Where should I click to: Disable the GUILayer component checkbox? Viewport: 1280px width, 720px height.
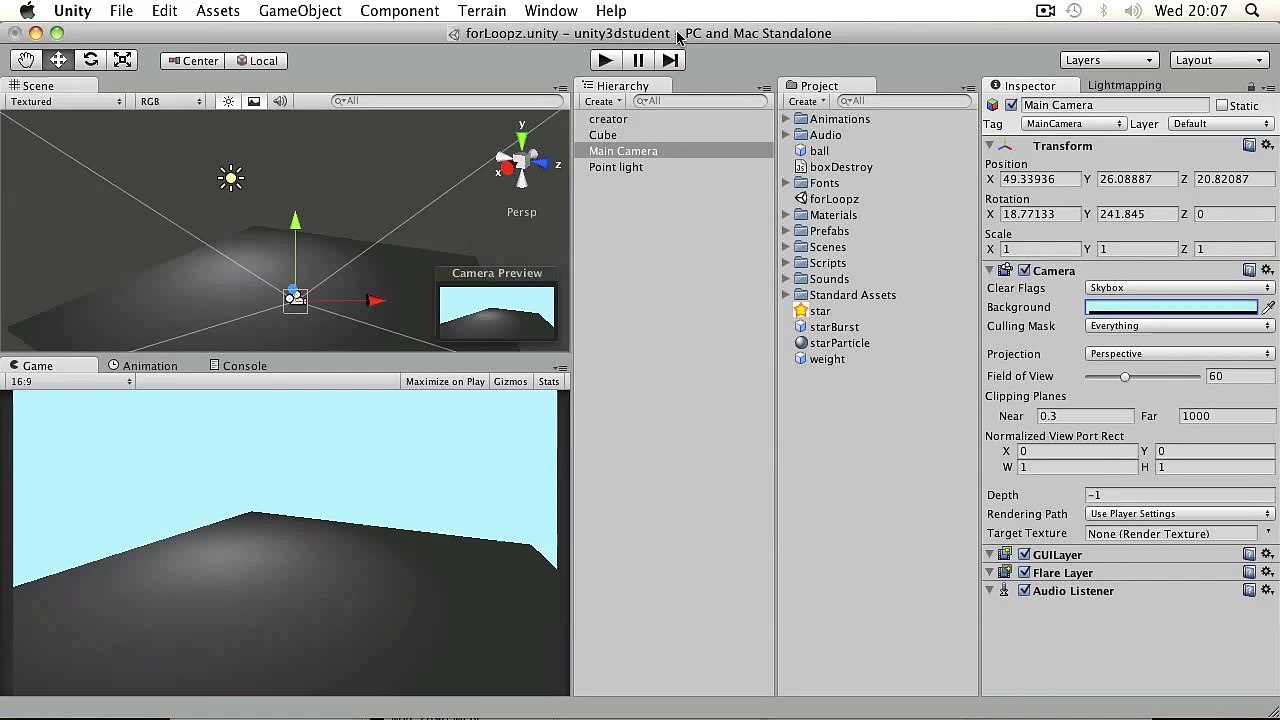1024,554
